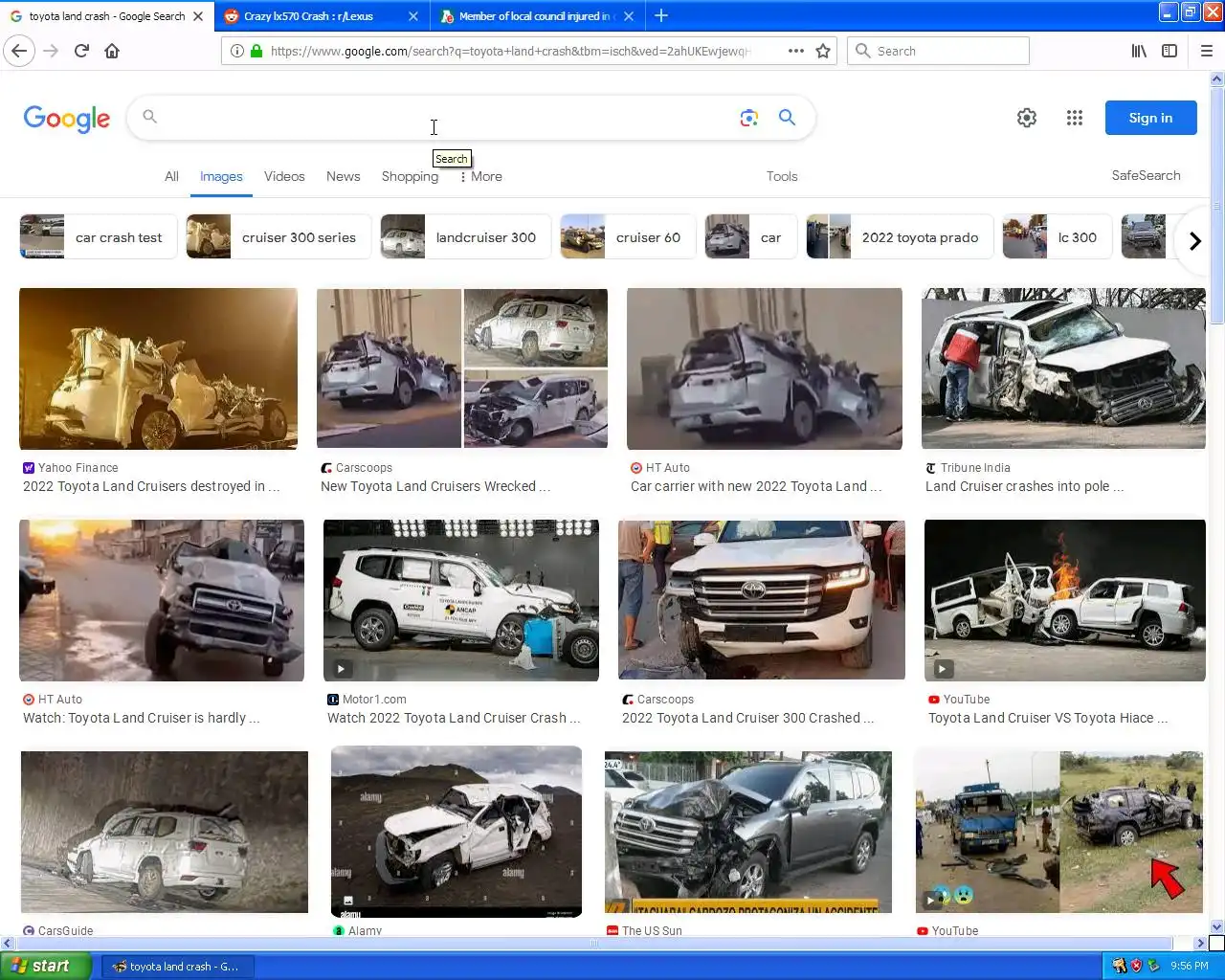Click the system tray security shield icon
Image resolution: width=1225 pixels, height=980 pixels.
(1136, 966)
